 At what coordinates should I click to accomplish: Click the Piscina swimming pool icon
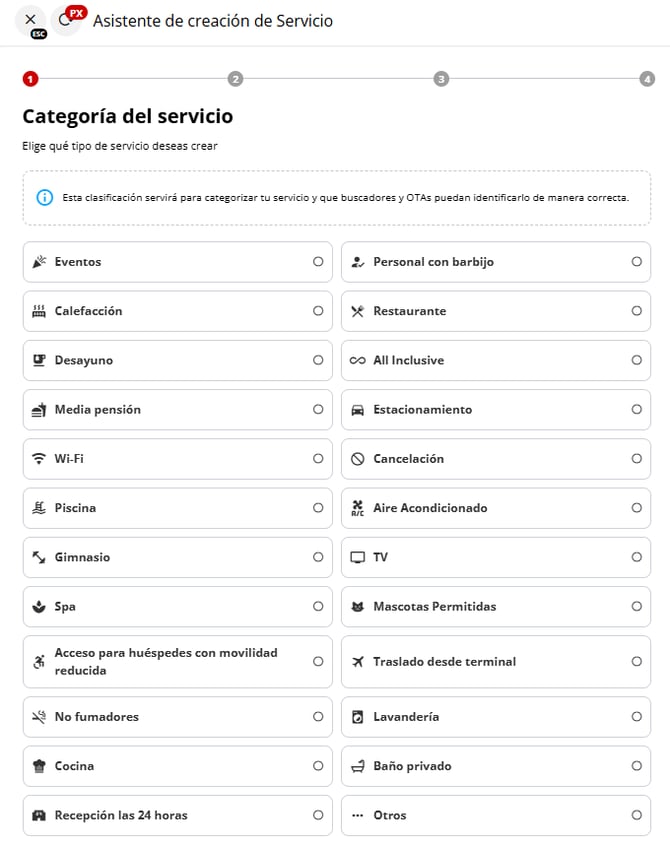click(x=39, y=508)
